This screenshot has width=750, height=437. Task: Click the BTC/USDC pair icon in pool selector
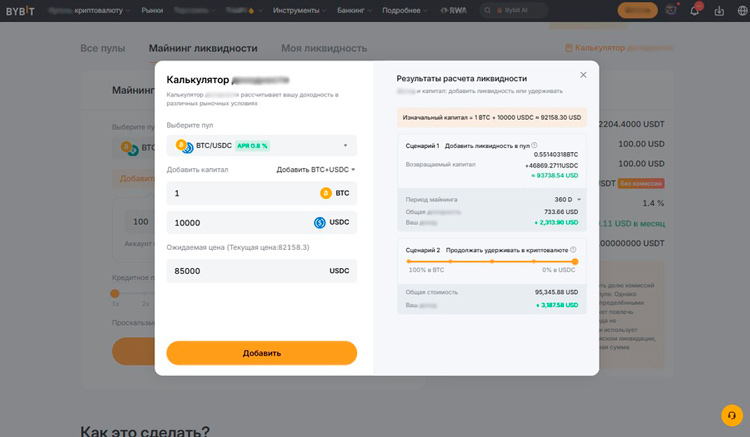[184, 146]
